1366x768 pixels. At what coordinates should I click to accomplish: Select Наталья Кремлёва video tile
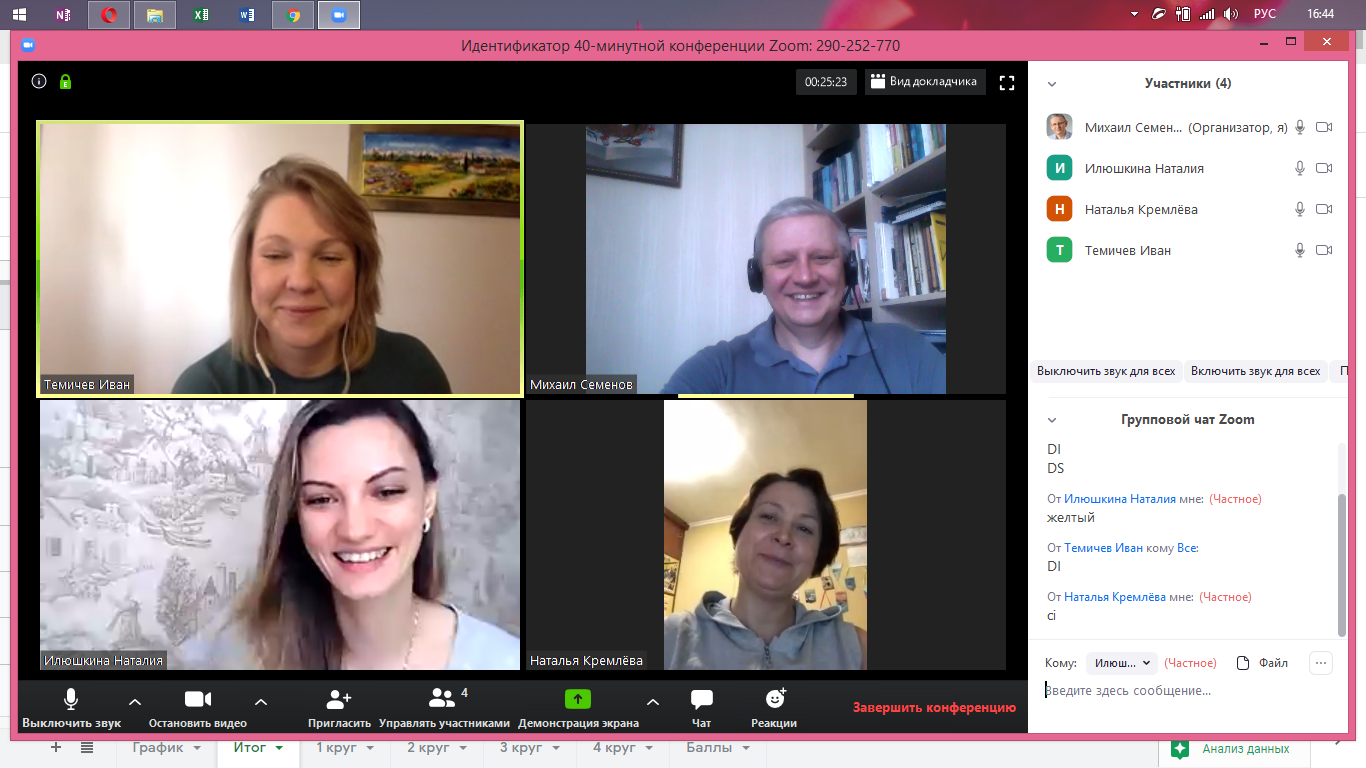tap(766, 535)
